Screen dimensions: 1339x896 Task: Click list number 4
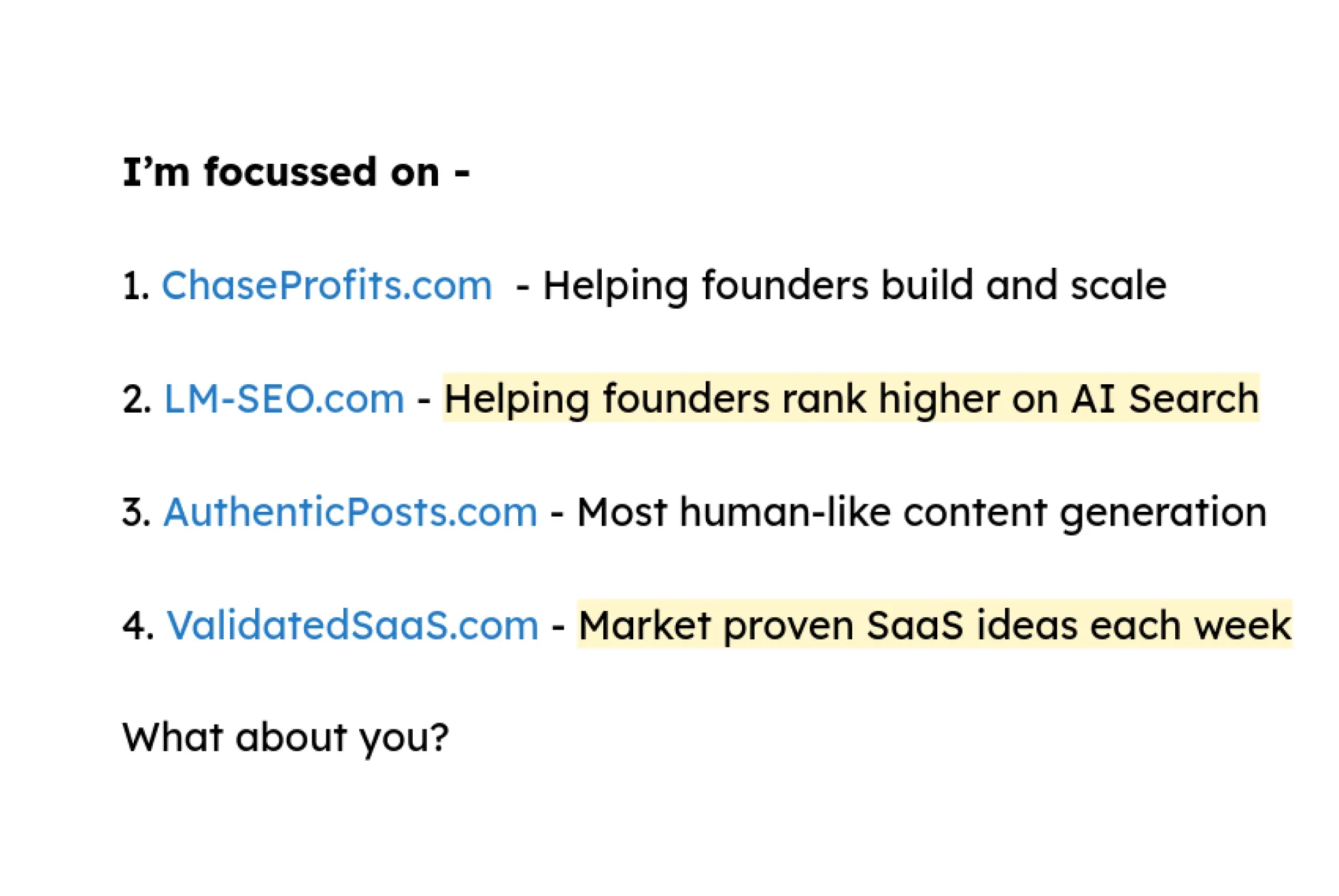[x=137, y=626]
